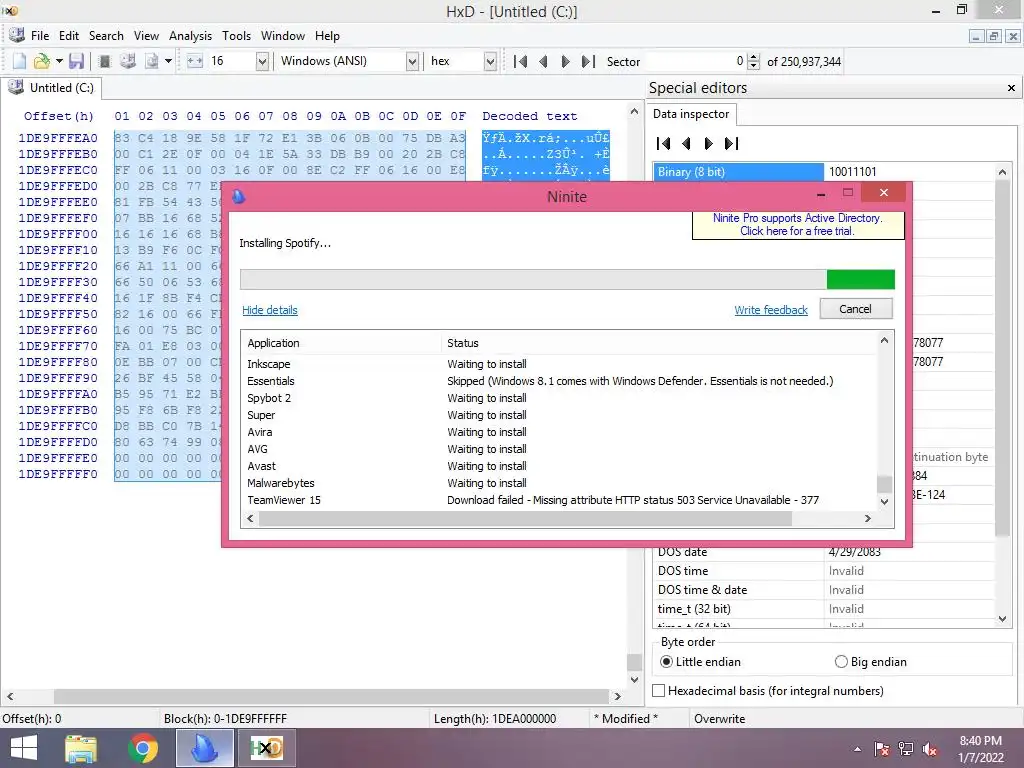Select Little endian byte order

pyautogui.click(x=700, y=662)
